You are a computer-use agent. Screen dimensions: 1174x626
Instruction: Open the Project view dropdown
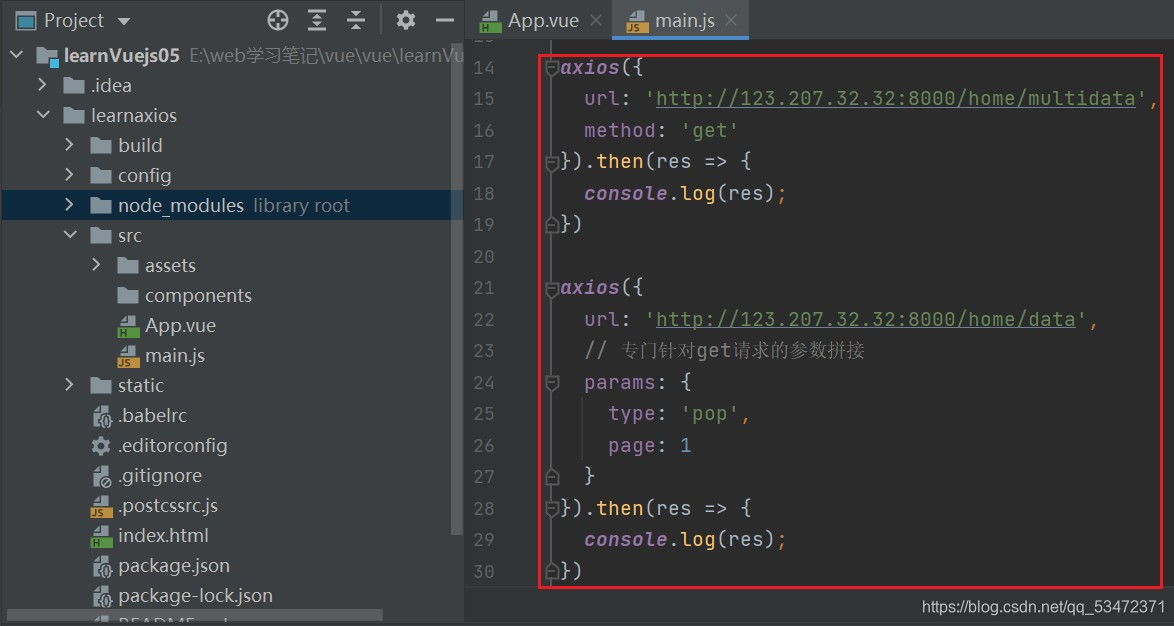(x=124, y=21)
